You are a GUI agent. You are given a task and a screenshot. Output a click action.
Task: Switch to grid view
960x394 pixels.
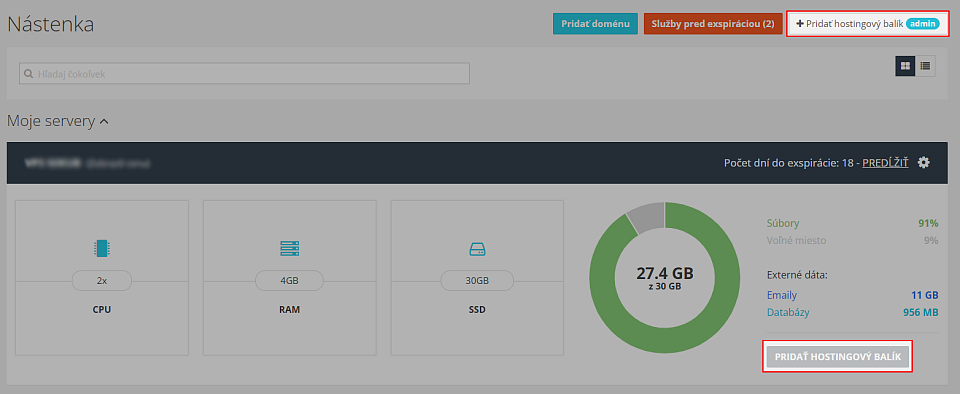905,65
